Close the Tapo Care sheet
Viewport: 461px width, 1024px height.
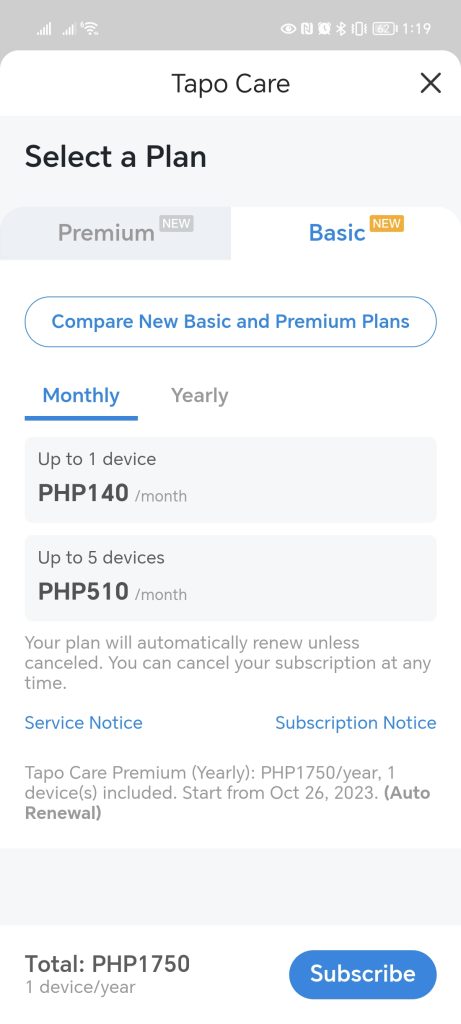point(430,83)
